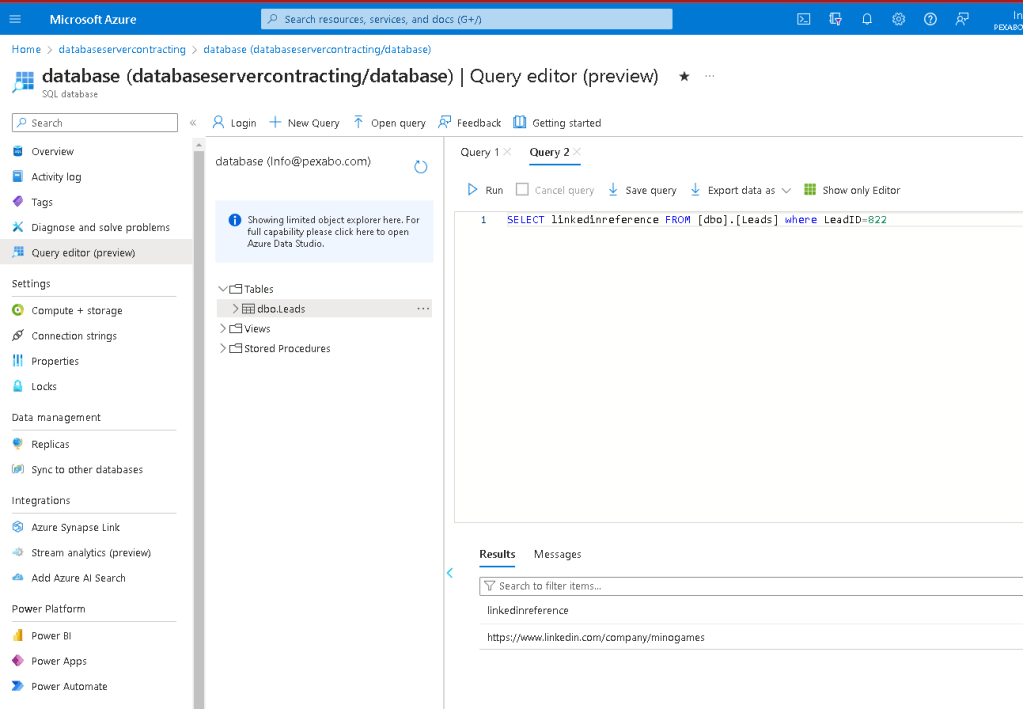Click into the SQL editor query line
1023x709 pixels.
697,220
